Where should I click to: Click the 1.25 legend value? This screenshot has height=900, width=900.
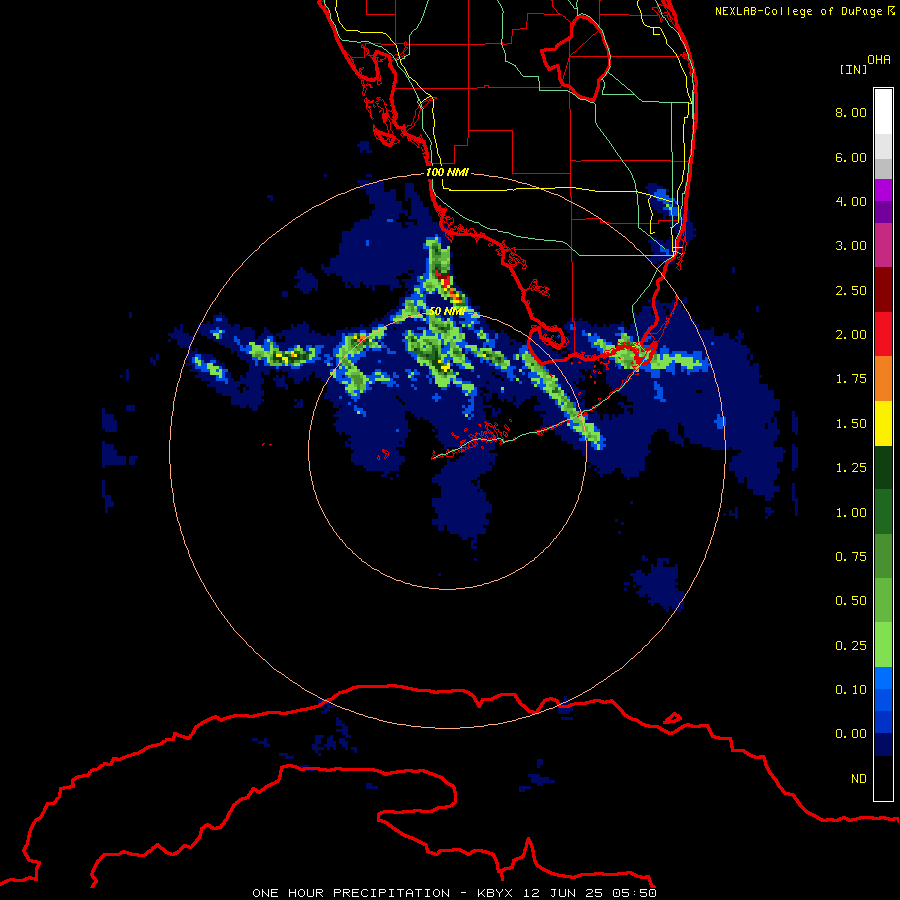pos(851,468)
